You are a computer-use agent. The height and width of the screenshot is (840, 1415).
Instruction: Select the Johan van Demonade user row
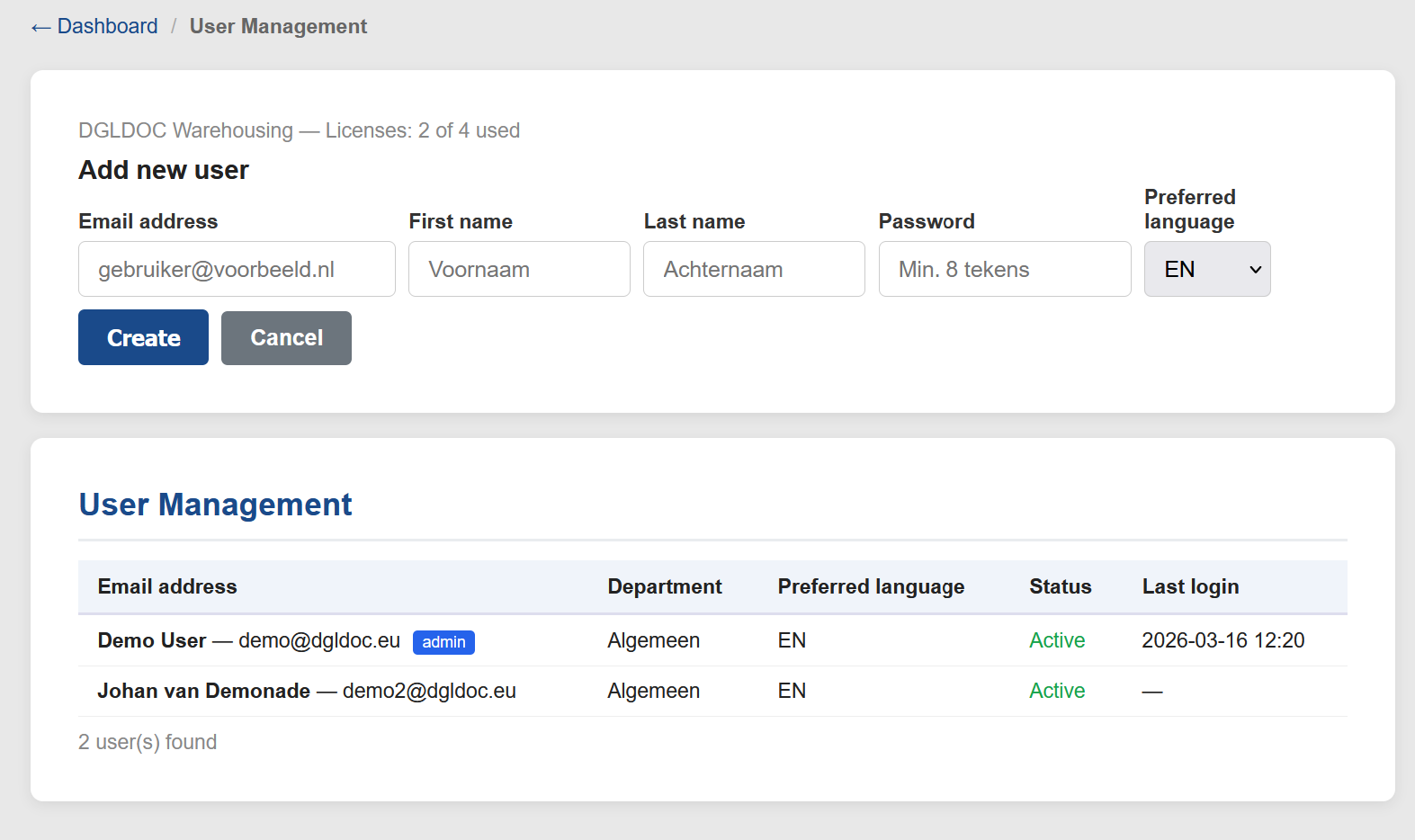pos(307,691)
